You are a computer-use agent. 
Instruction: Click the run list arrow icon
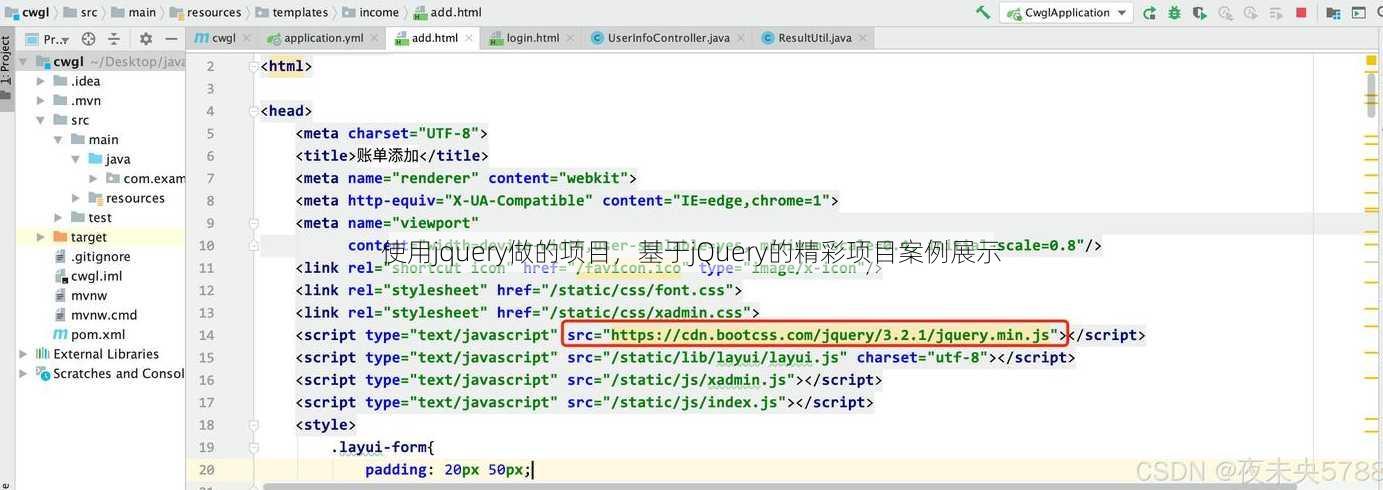pyautogui.click(x=1276, y=13)
